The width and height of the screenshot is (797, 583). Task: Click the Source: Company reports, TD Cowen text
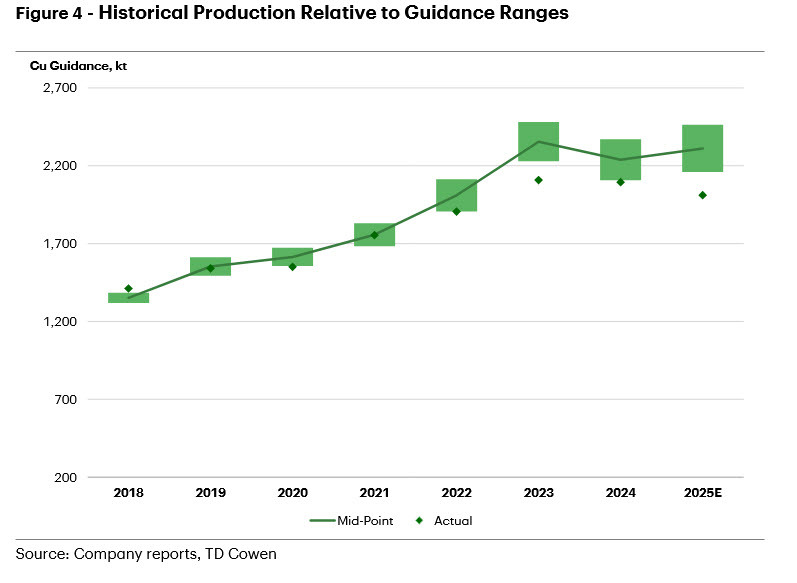(x=149, y=552)
